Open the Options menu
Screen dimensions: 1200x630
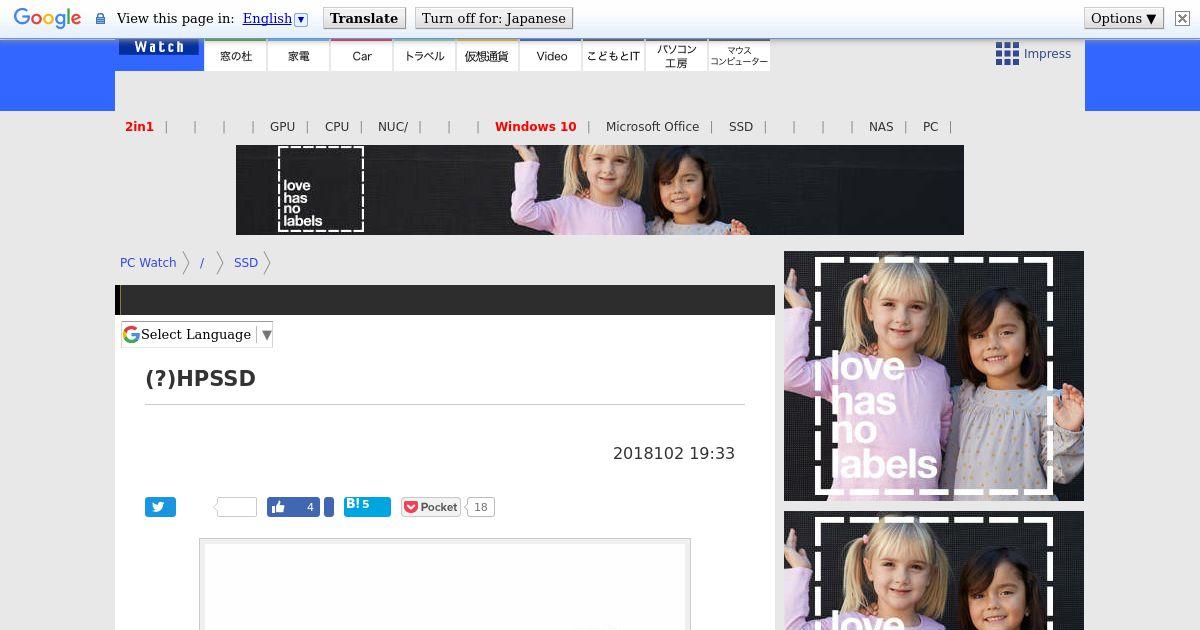[1124, 18]
